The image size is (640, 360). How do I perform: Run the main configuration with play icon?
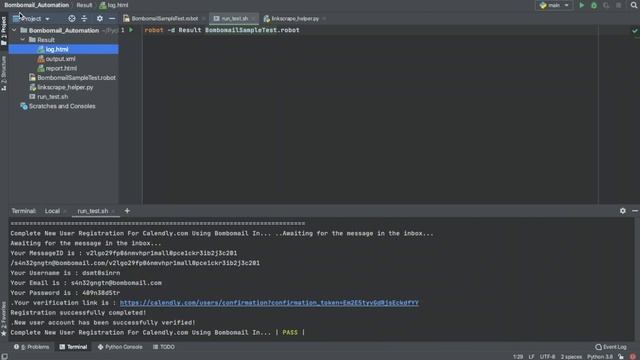pyautogui.click(x=582, y=5)
